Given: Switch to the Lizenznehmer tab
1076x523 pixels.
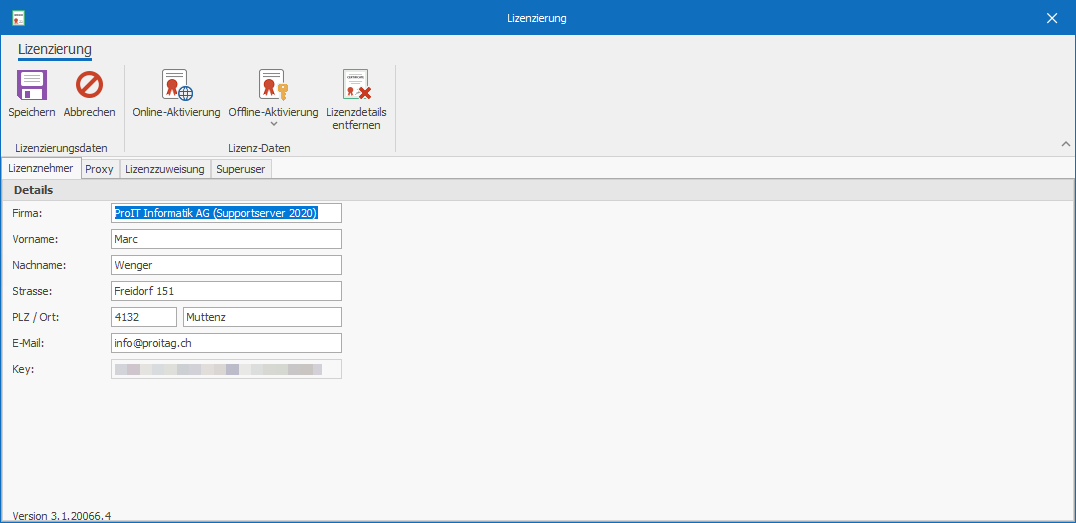Looking at the screenshot, I should coord(40,169).
